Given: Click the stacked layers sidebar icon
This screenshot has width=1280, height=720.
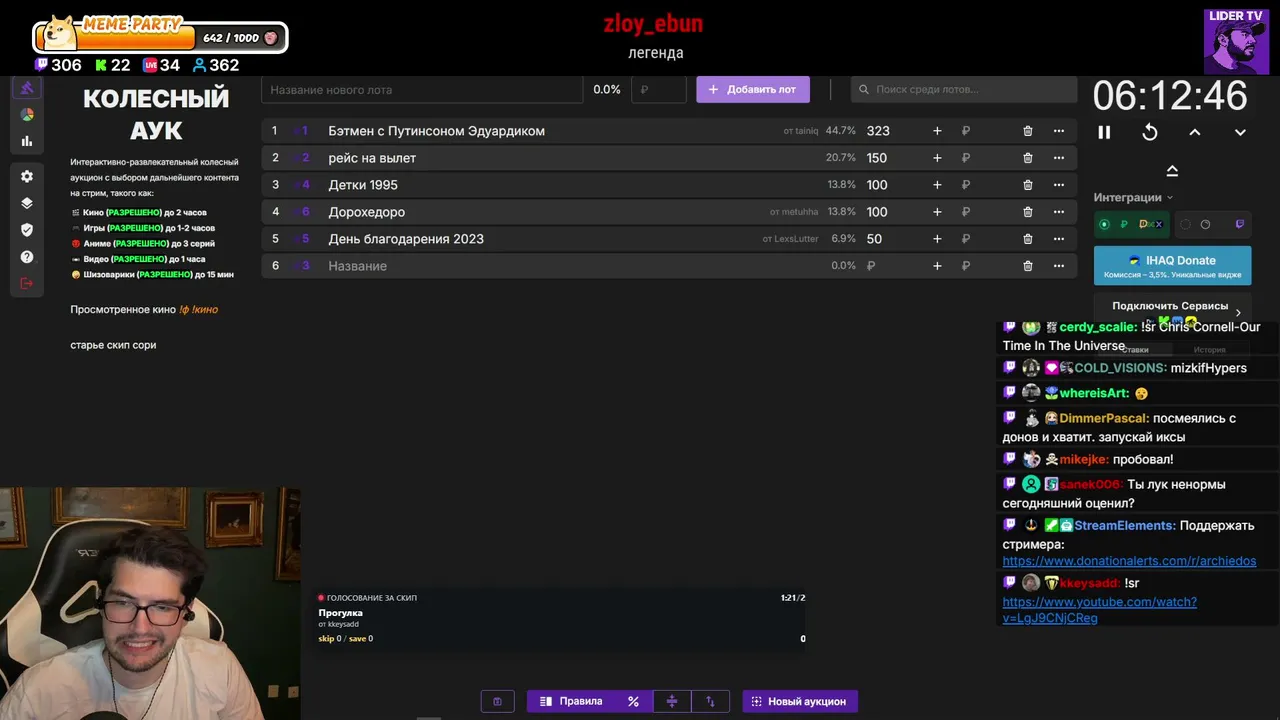Looking at the screenshot, I should click(27, 203).
